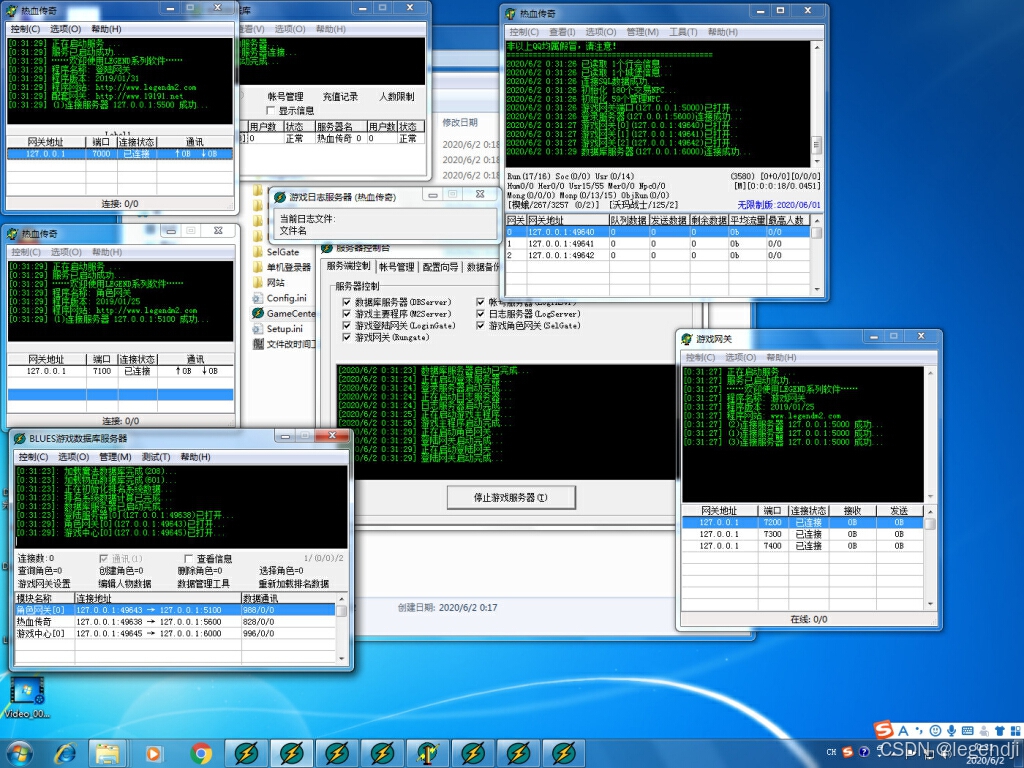Screen dimensions: 1024x768
Task: Toggle the 游戏主要程序 (M2Server) checkbox
Action: (x=347, y=313)
